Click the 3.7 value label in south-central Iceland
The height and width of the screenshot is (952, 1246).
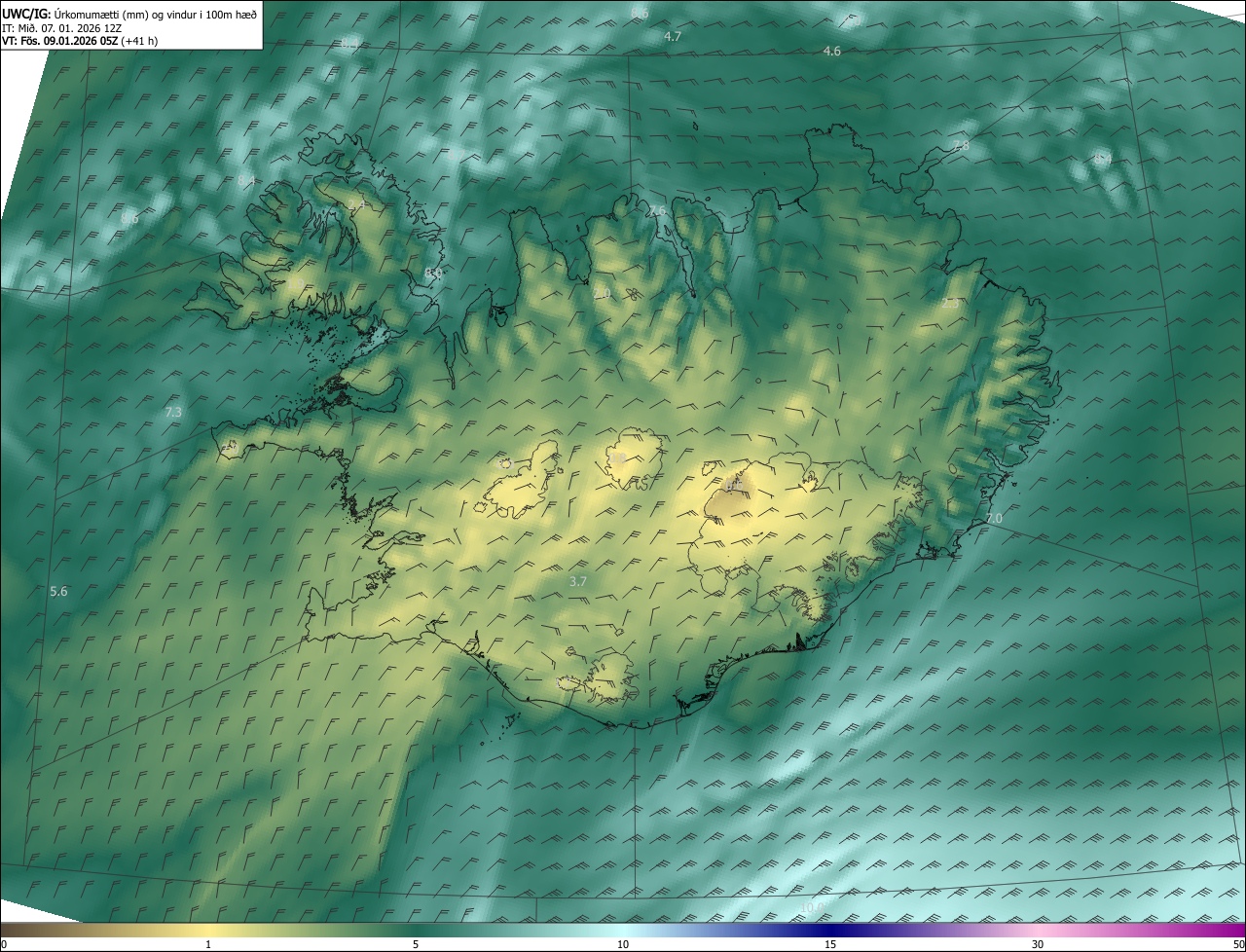(578, 581)
